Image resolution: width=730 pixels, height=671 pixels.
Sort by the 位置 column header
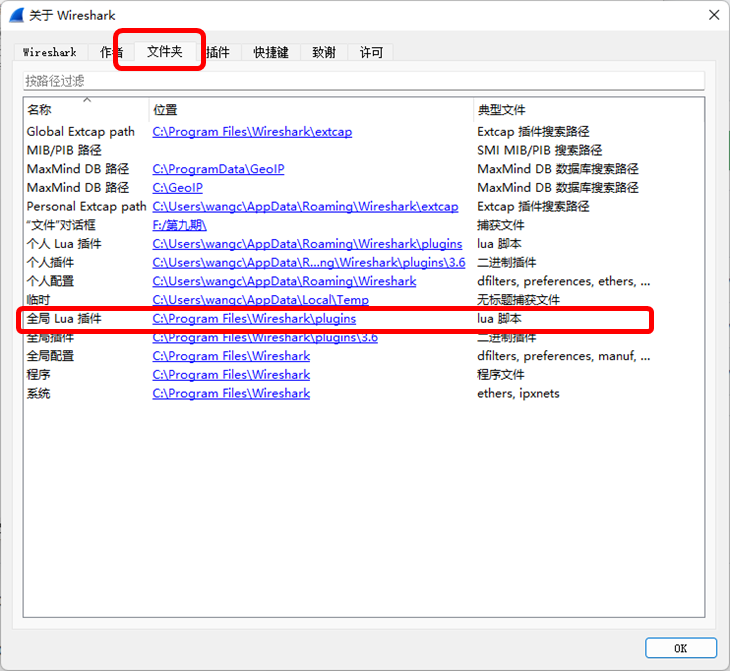311,110
